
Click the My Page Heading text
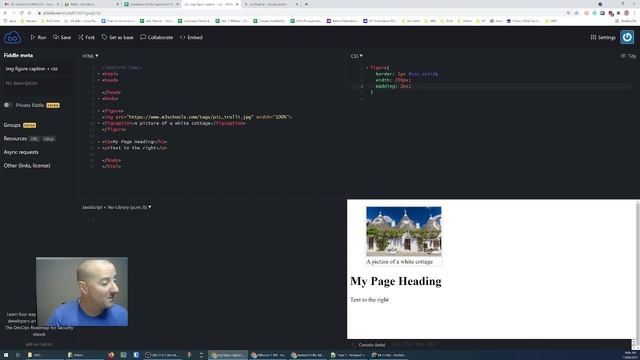pyautogui.click(x=396, y=281)
